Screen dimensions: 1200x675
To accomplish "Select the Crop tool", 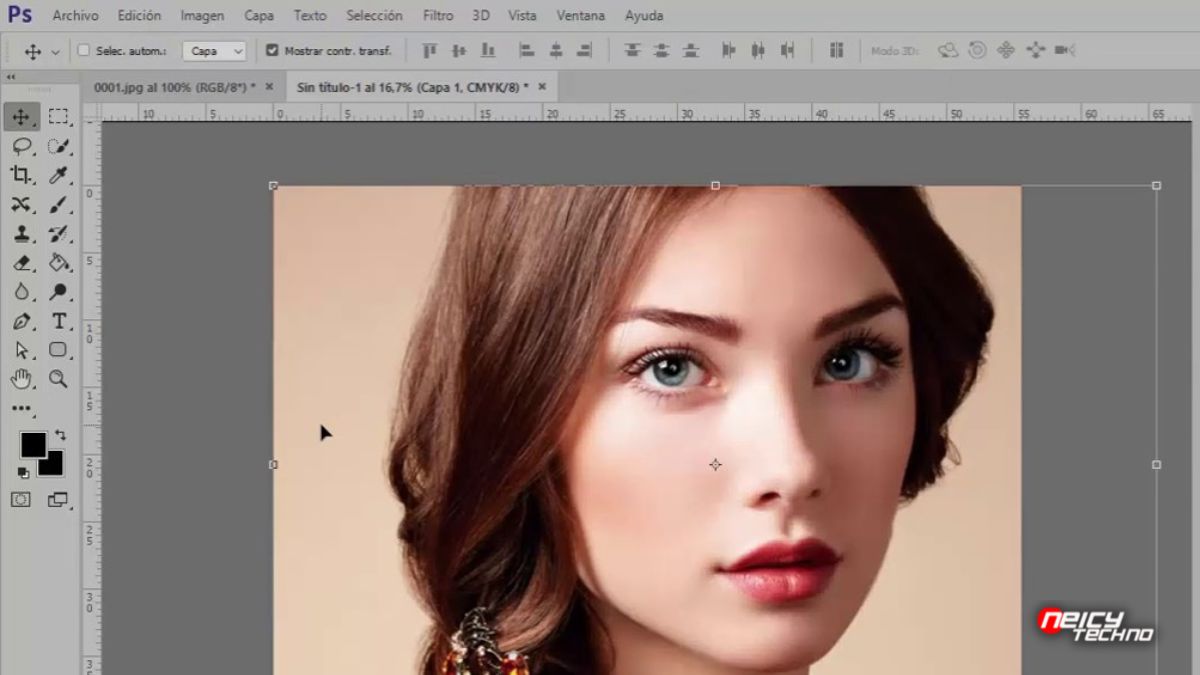I will click(21, 176).
